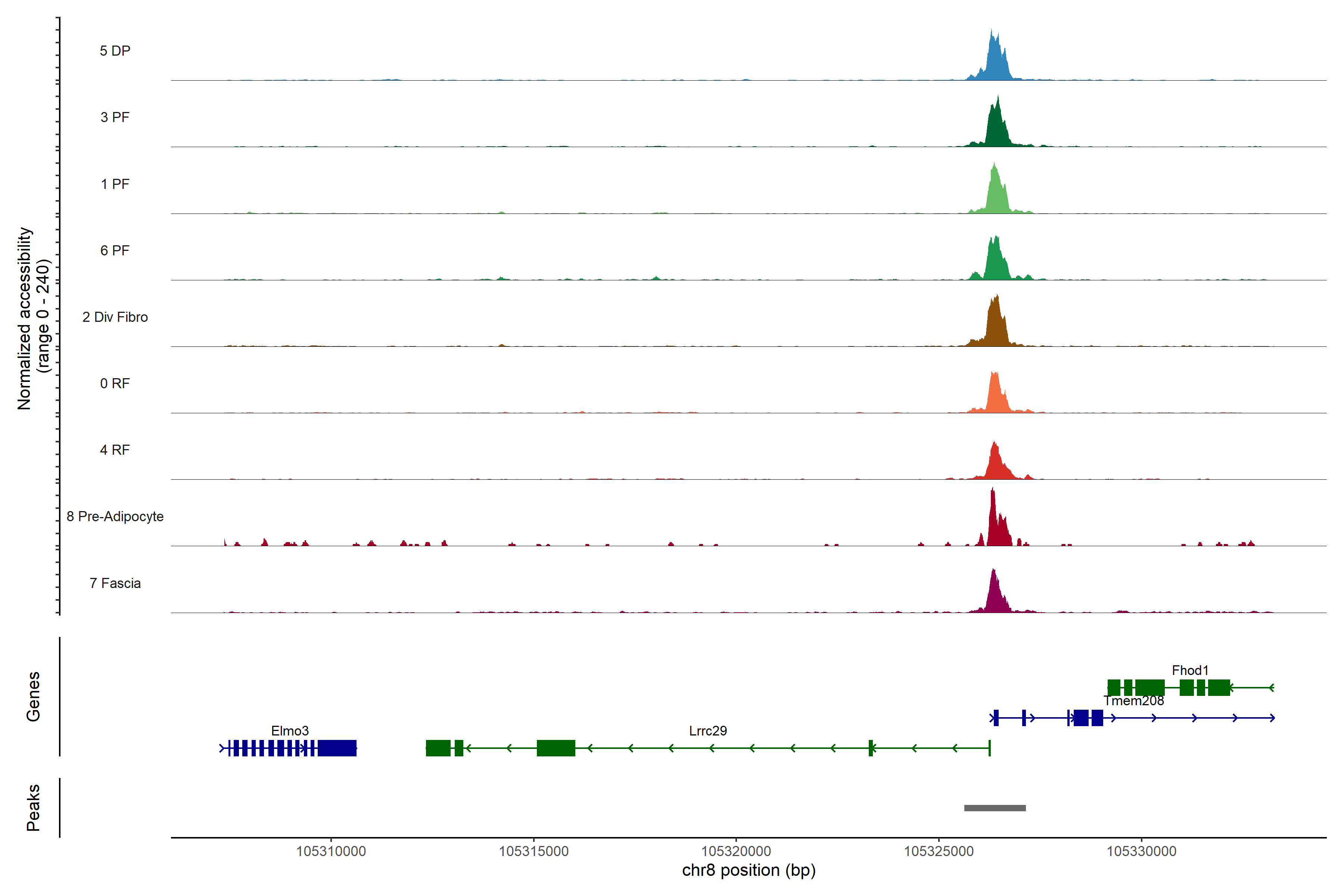This screenshot has height=896, width=1344.
Task: Click the 7 Fascia track label
Action: [115, 584]
